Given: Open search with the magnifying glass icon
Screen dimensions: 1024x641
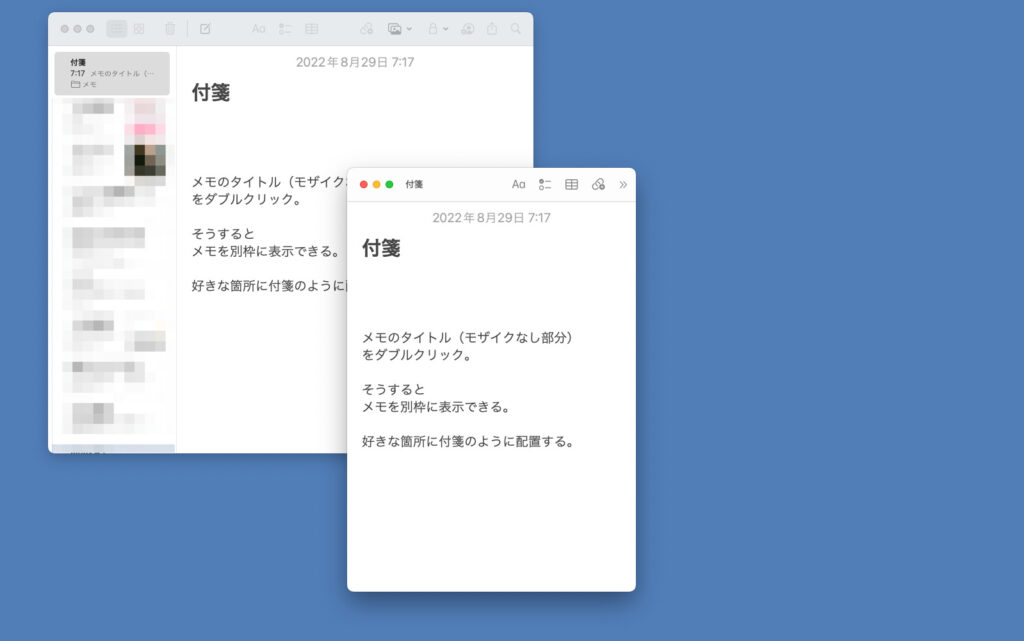Looking at the screenshot, I should (x=515, y=28).
